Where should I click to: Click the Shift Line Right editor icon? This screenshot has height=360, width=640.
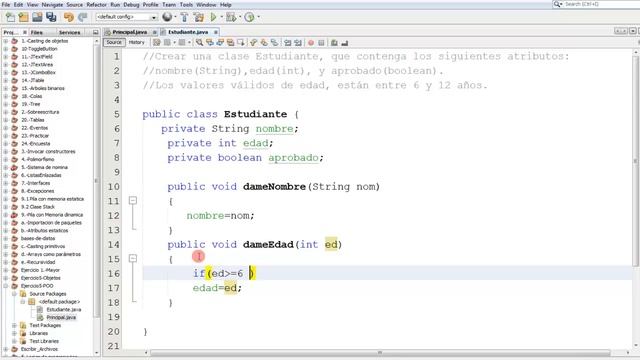pyautogui.click(x=298, y=42)
